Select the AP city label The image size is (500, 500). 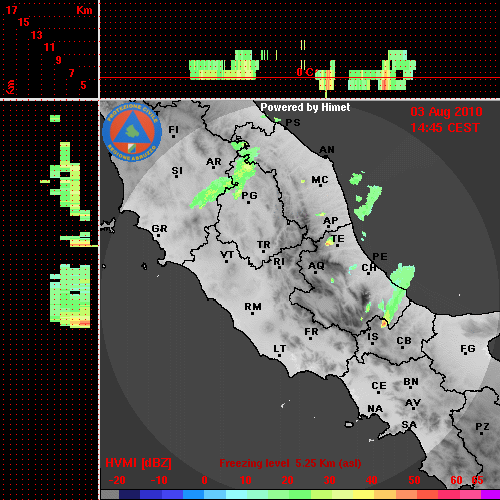(x=331, y=221)
